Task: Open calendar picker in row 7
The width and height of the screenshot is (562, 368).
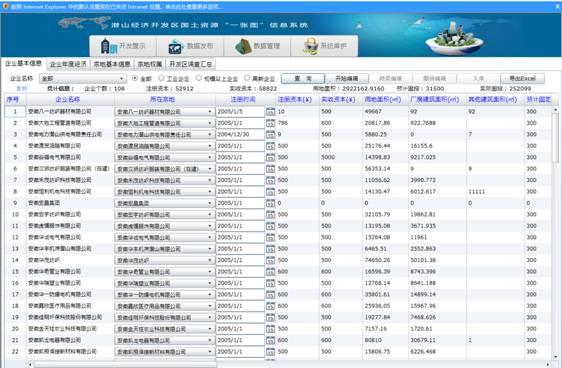Action: (270, 180)
